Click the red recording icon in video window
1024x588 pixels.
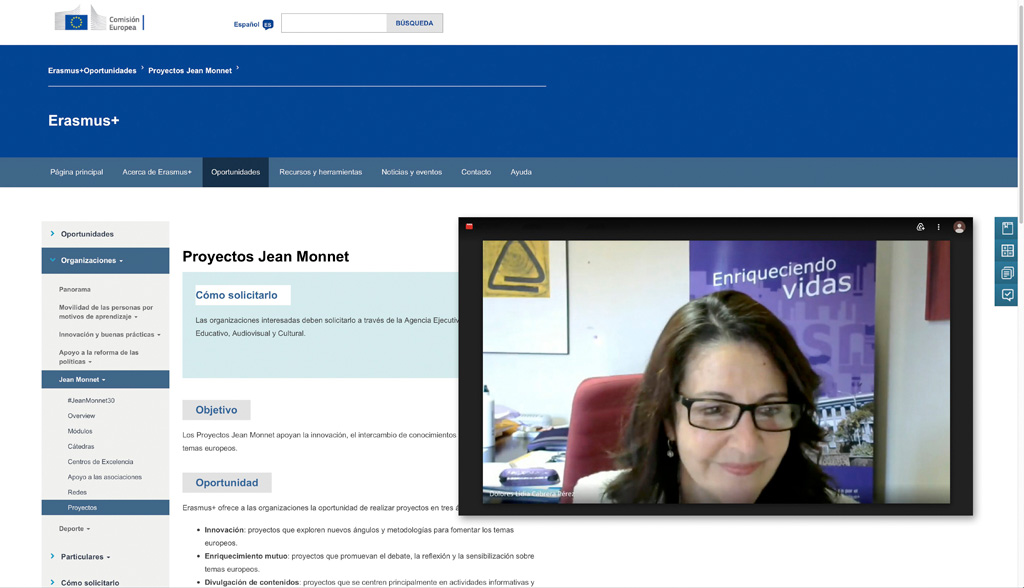point(469,227)
